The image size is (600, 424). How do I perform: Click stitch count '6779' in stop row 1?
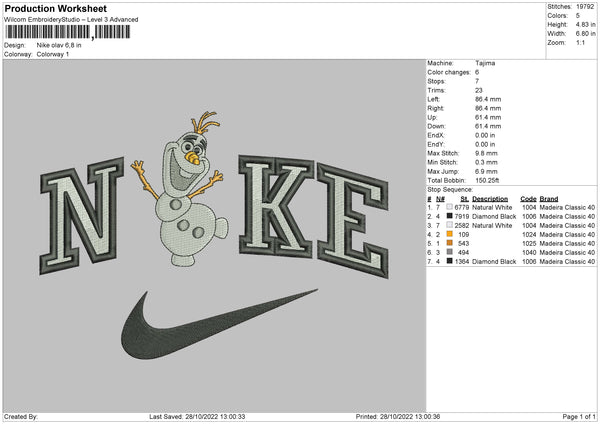(x=462, y=207)
